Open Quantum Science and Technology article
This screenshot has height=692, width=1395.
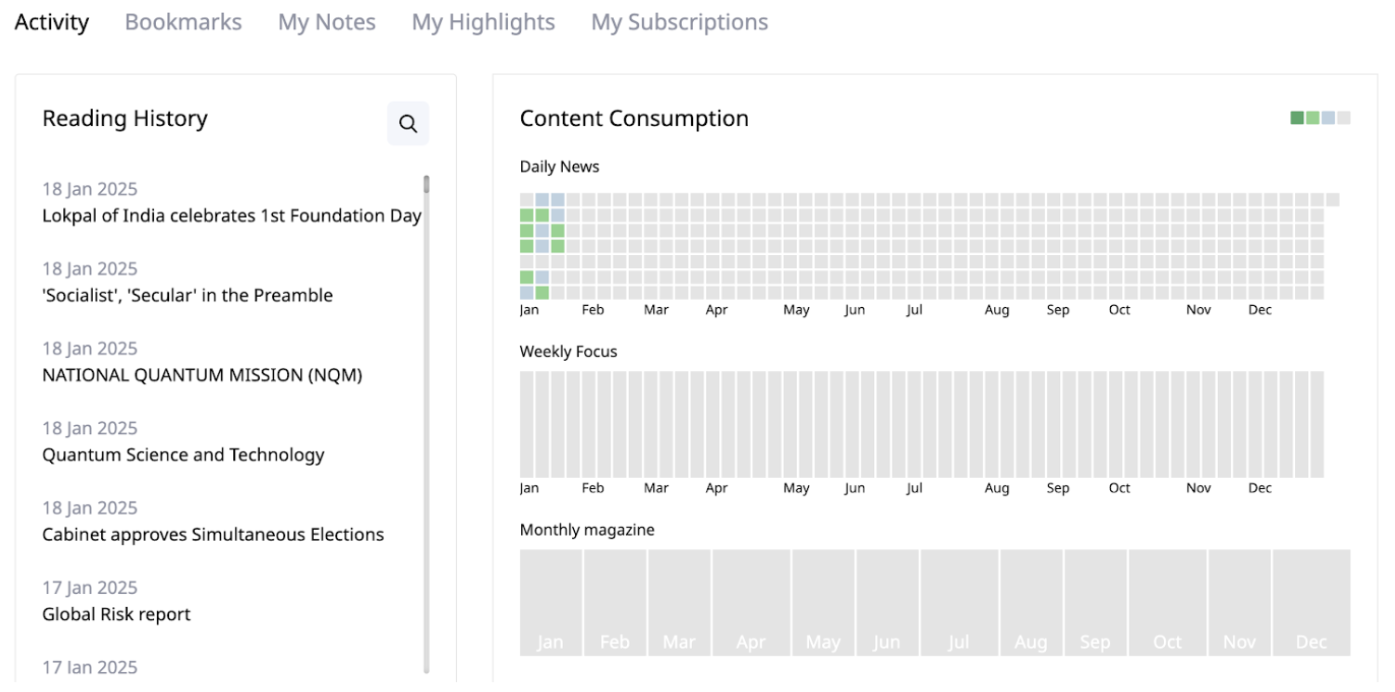point(183,455)
